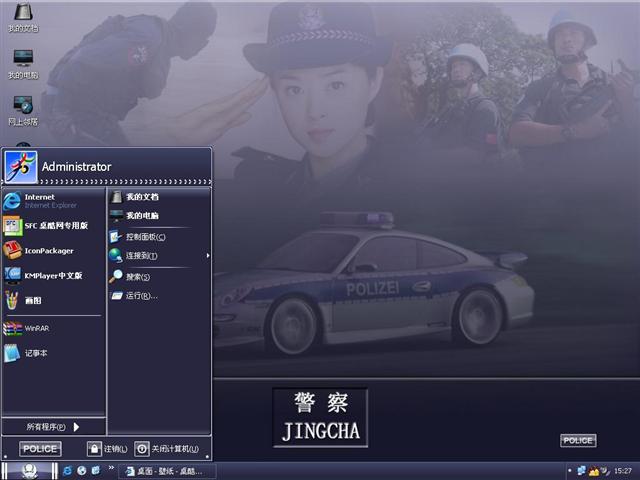This screenshot has width=640, height=480.
Task: Open KMPlayer中文版 from start menu
Action: click(x=53, y=276)
